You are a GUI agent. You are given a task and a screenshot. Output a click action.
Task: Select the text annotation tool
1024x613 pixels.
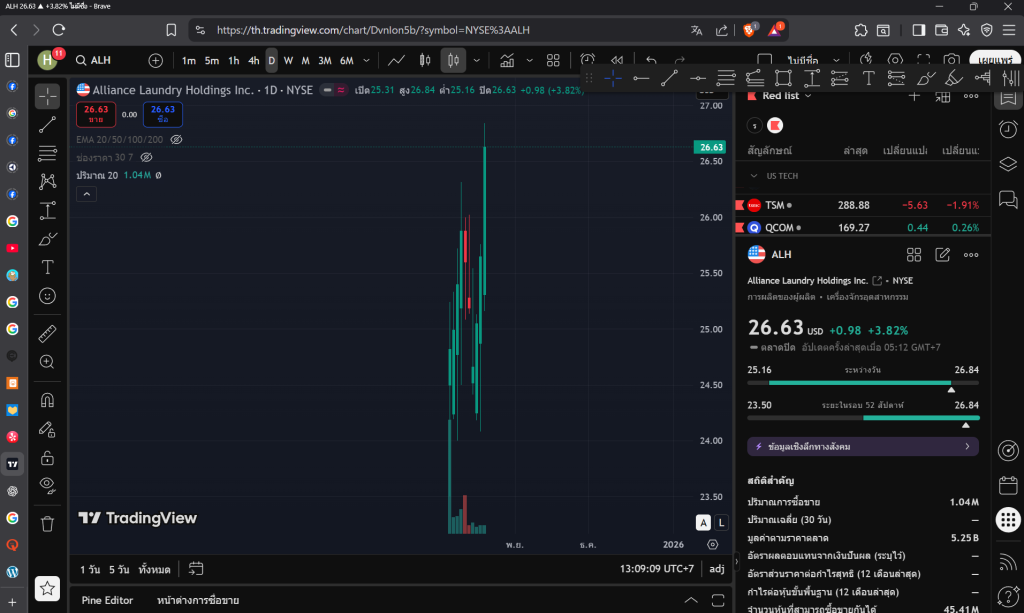pos(47,267)
